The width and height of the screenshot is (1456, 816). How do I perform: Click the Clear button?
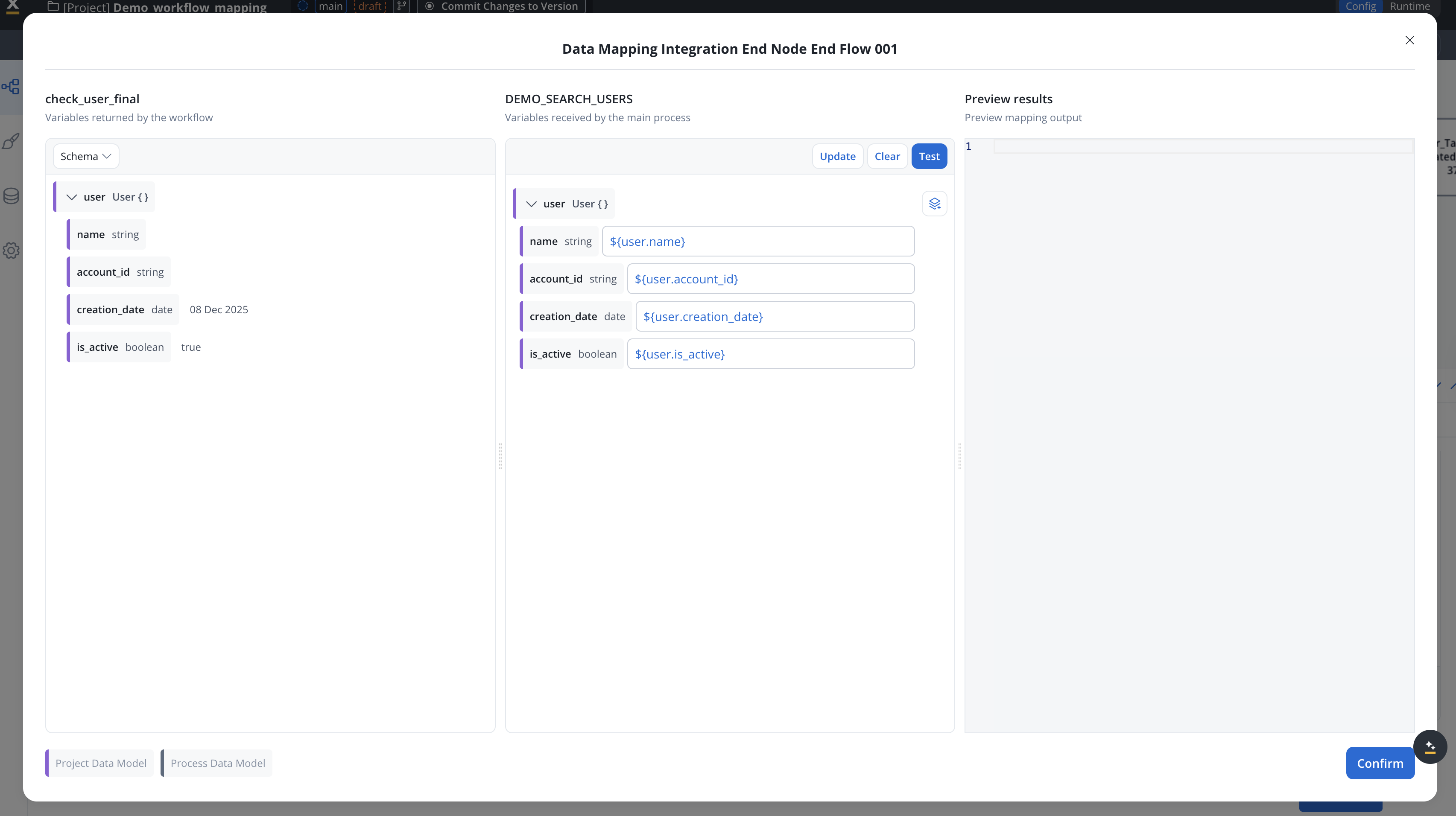pyautogui.click(x=887, y=157)
